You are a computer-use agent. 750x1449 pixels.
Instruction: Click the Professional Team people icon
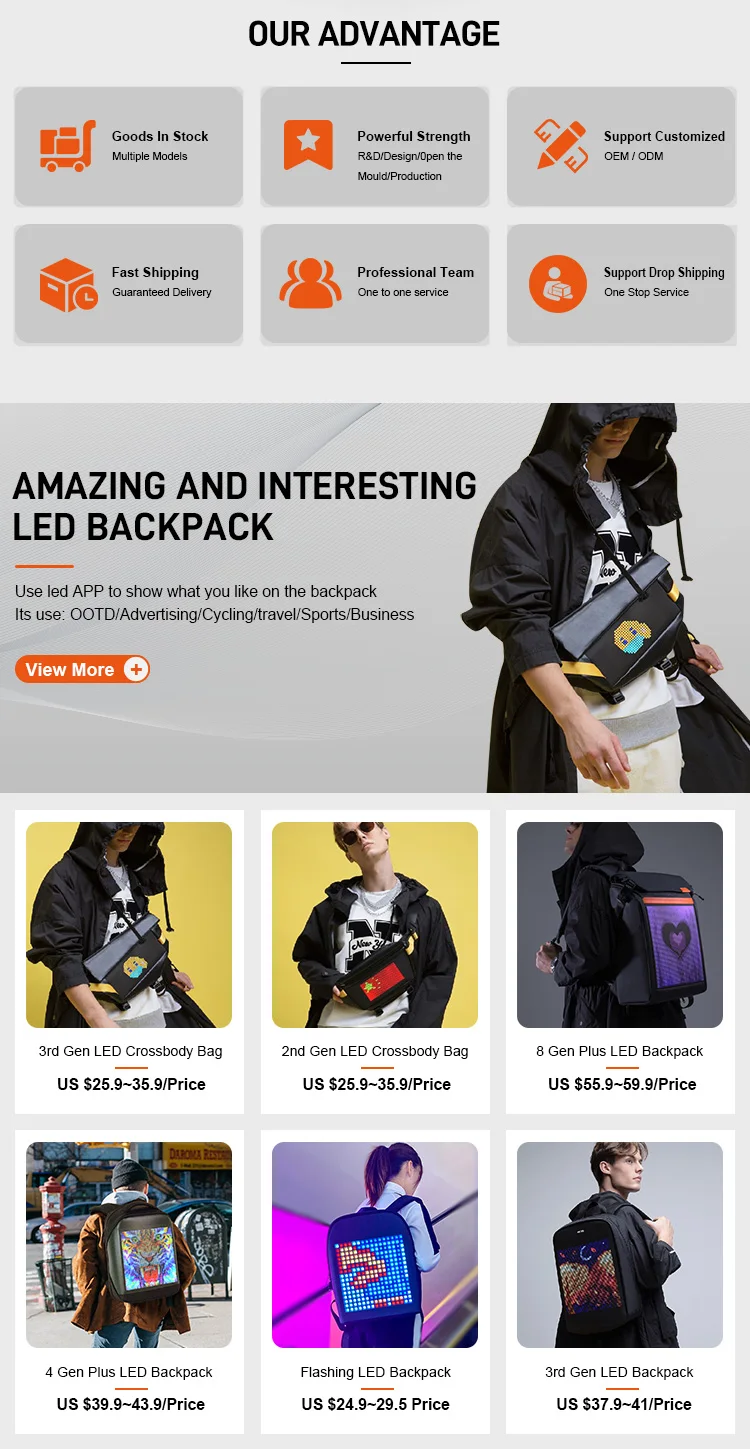(x=310, y=284)
